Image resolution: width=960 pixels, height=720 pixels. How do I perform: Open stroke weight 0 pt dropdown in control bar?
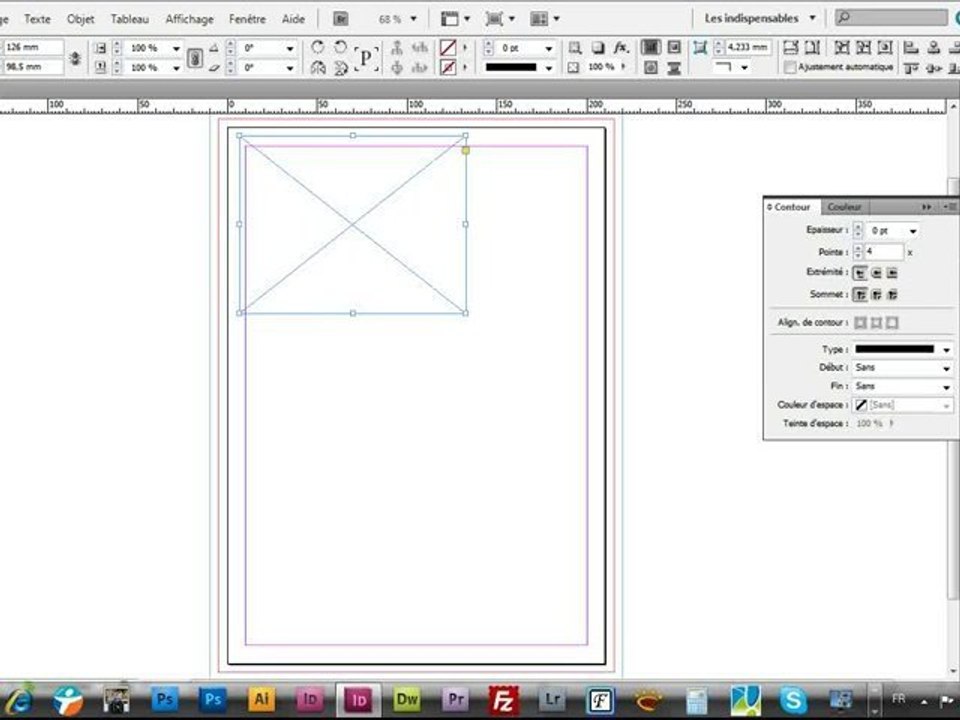pos(549,48)
